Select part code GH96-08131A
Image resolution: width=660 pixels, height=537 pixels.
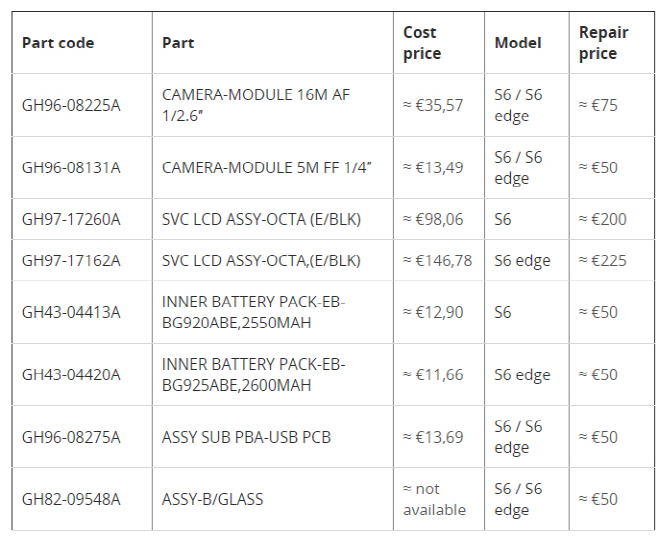[71, 168]
